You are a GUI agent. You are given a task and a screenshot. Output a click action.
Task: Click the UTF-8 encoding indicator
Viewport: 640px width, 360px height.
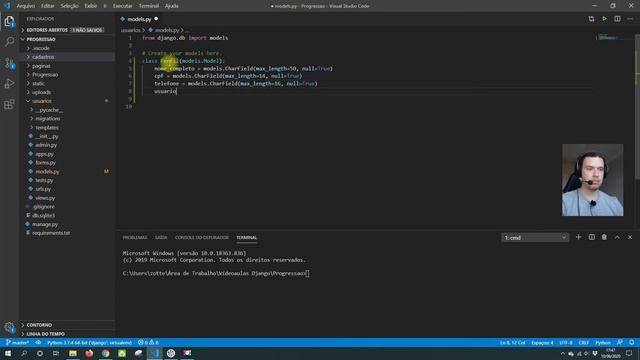point(566,342)
